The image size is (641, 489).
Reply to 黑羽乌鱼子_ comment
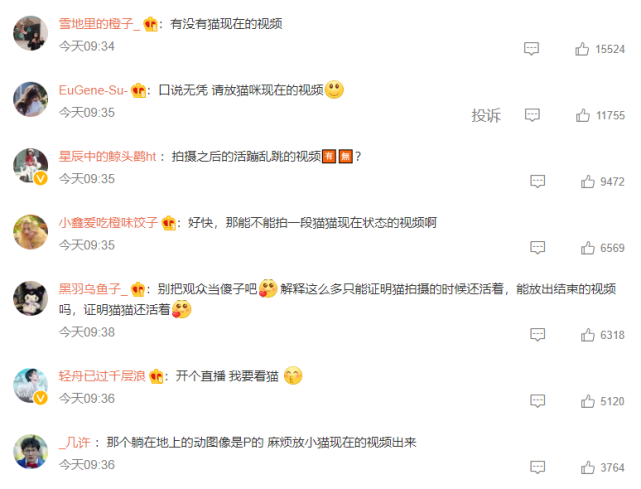click(537, 334)
